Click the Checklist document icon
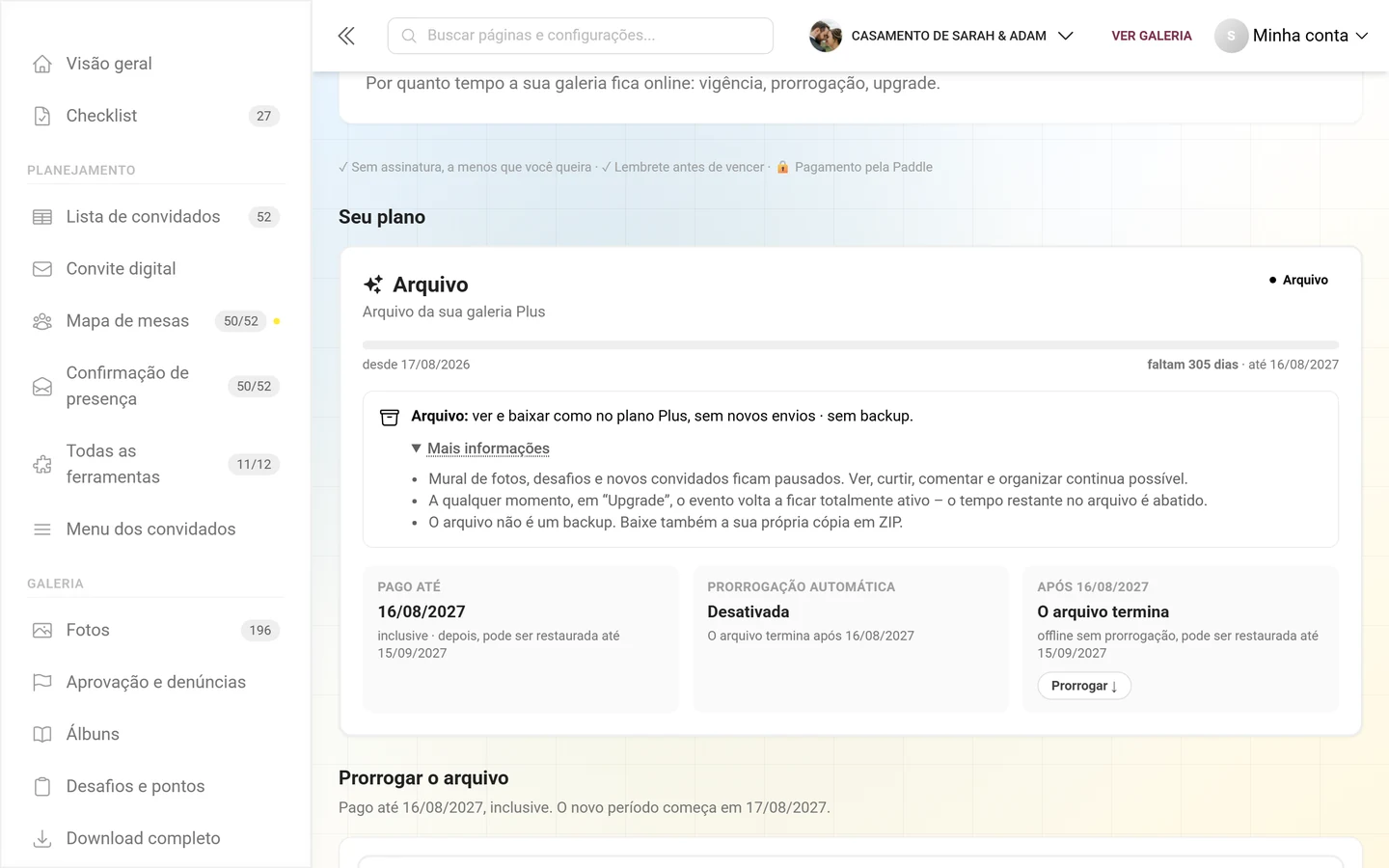Viewport: 1389px width, 868px height. (x=42, y=116)
